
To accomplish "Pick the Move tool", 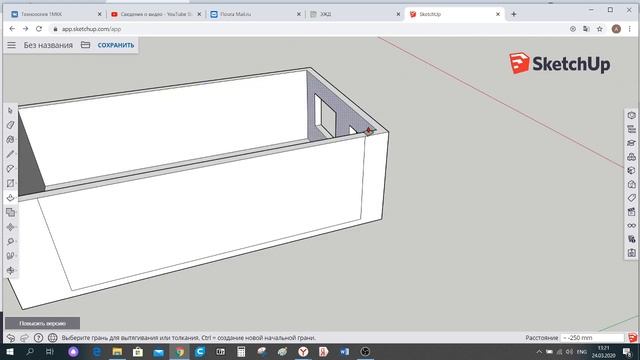I will click(x=11, y=227).
